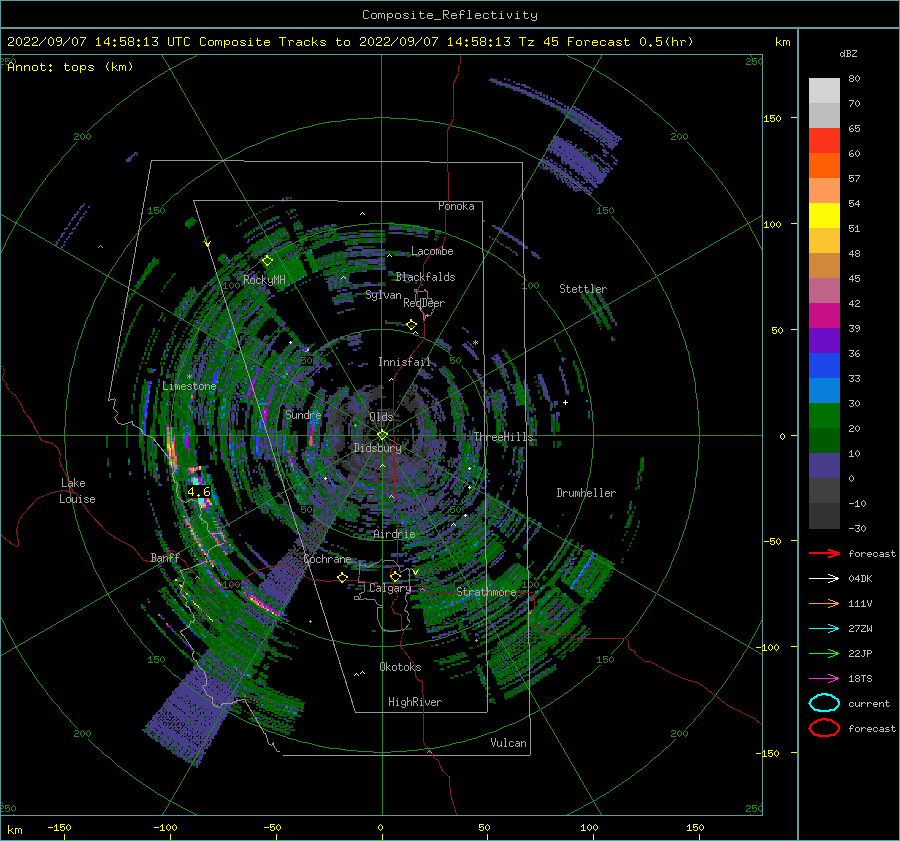The height and width of the screenshot is (841, 900).
Task: Click the Stettler city label
Action: [583, 289]
